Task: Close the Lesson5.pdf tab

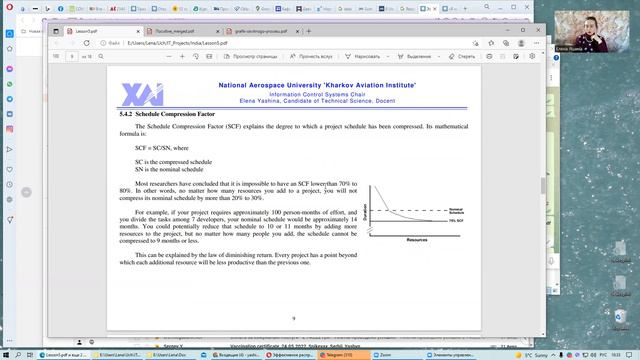Action: pyautogui.click(x=138, y=31)
